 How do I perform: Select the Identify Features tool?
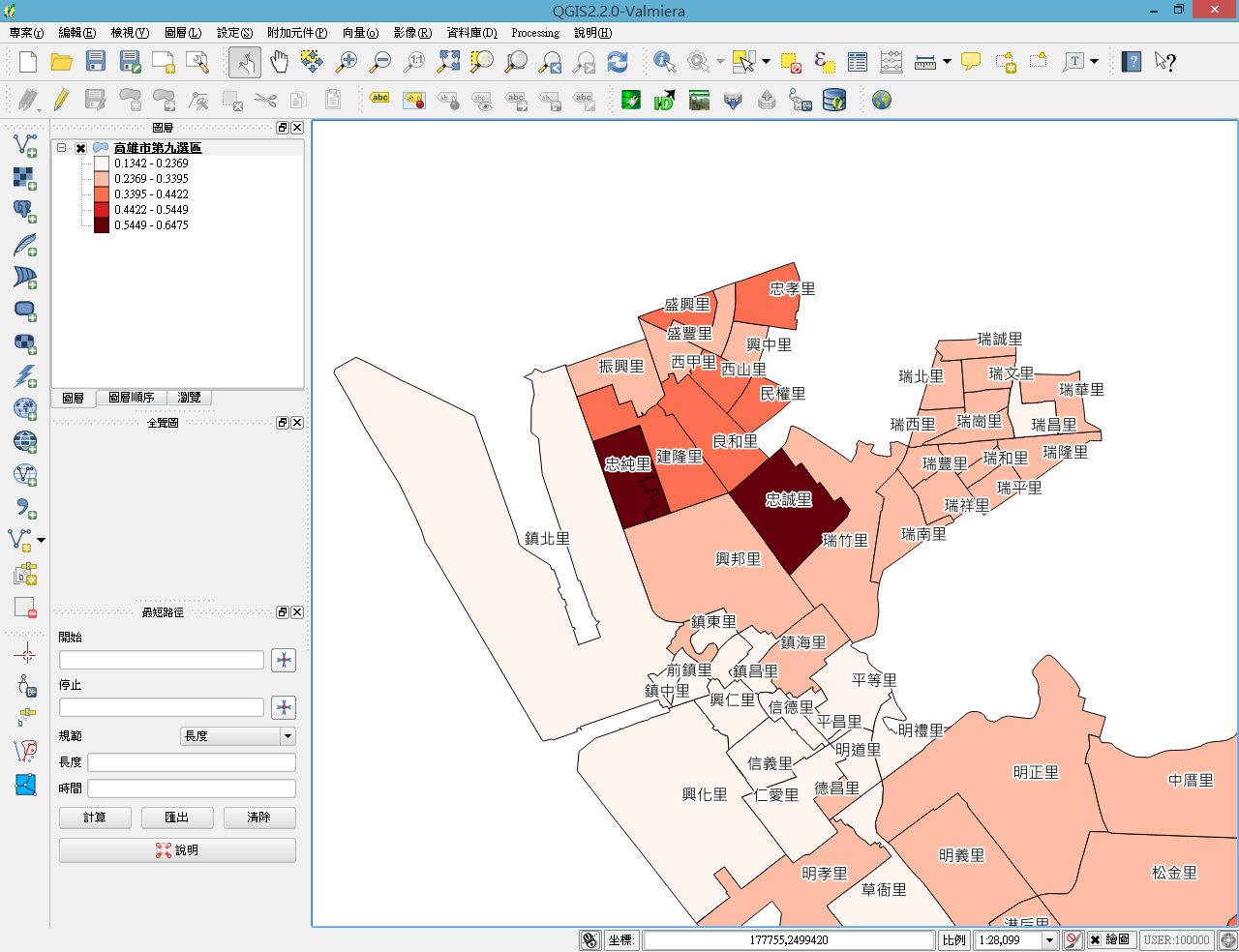664,63
